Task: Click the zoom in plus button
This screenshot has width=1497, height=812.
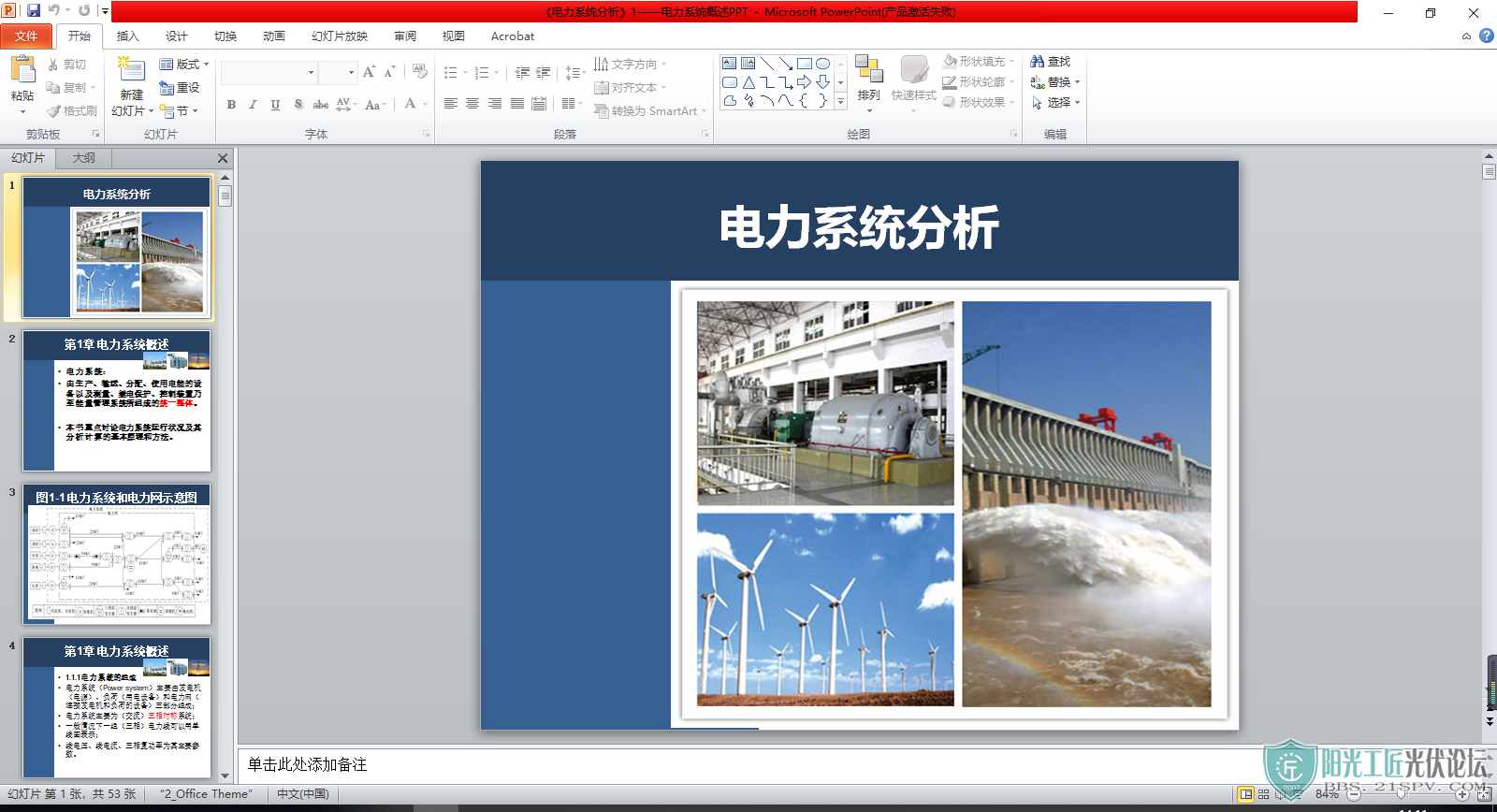Action: pyautogui.click(x=1462, y=794)
